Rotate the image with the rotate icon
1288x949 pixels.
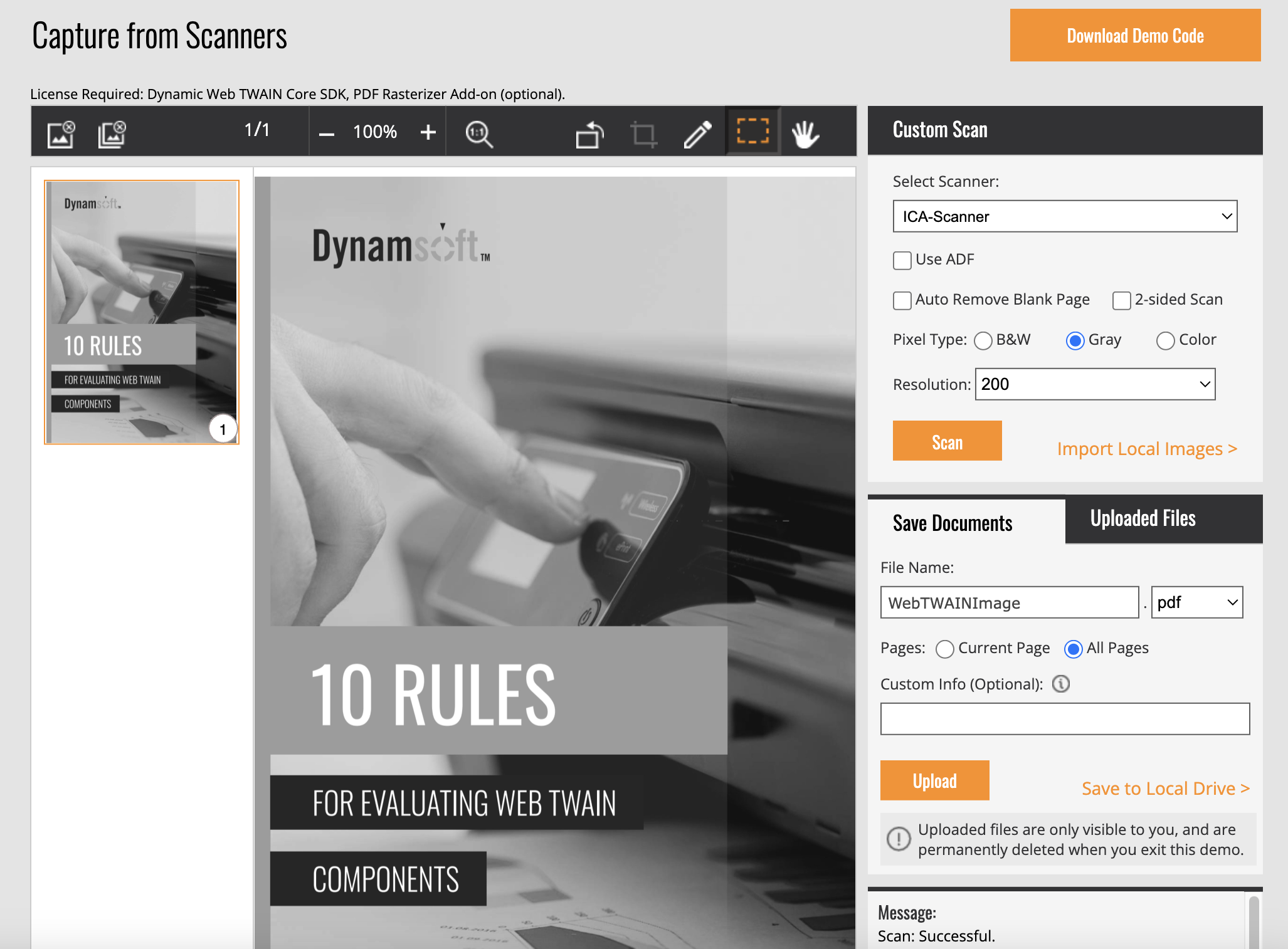589,134
